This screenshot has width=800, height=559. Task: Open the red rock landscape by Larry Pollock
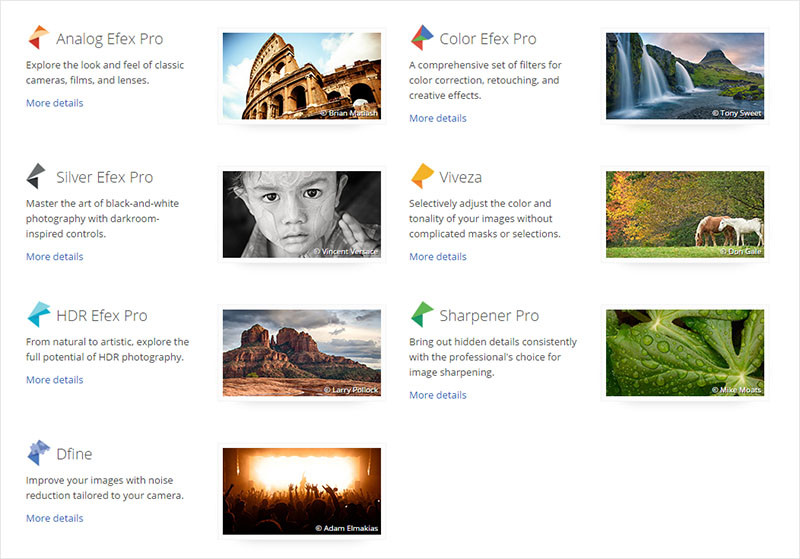click(x=301, y=352)
